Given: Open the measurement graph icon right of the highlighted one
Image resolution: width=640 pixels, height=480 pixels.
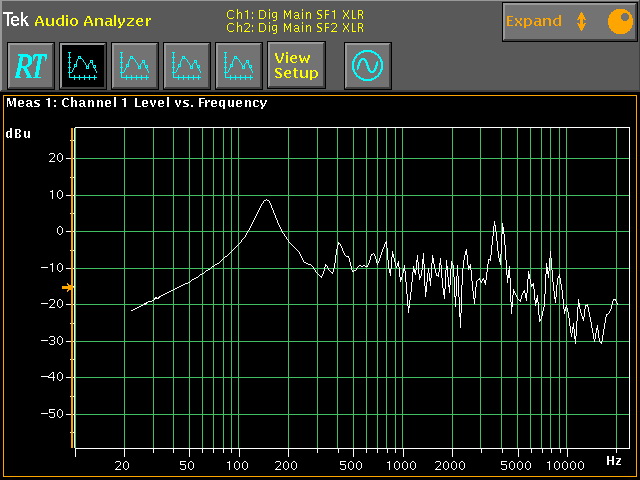Looking at the screenshot, I should coord(134,66).
